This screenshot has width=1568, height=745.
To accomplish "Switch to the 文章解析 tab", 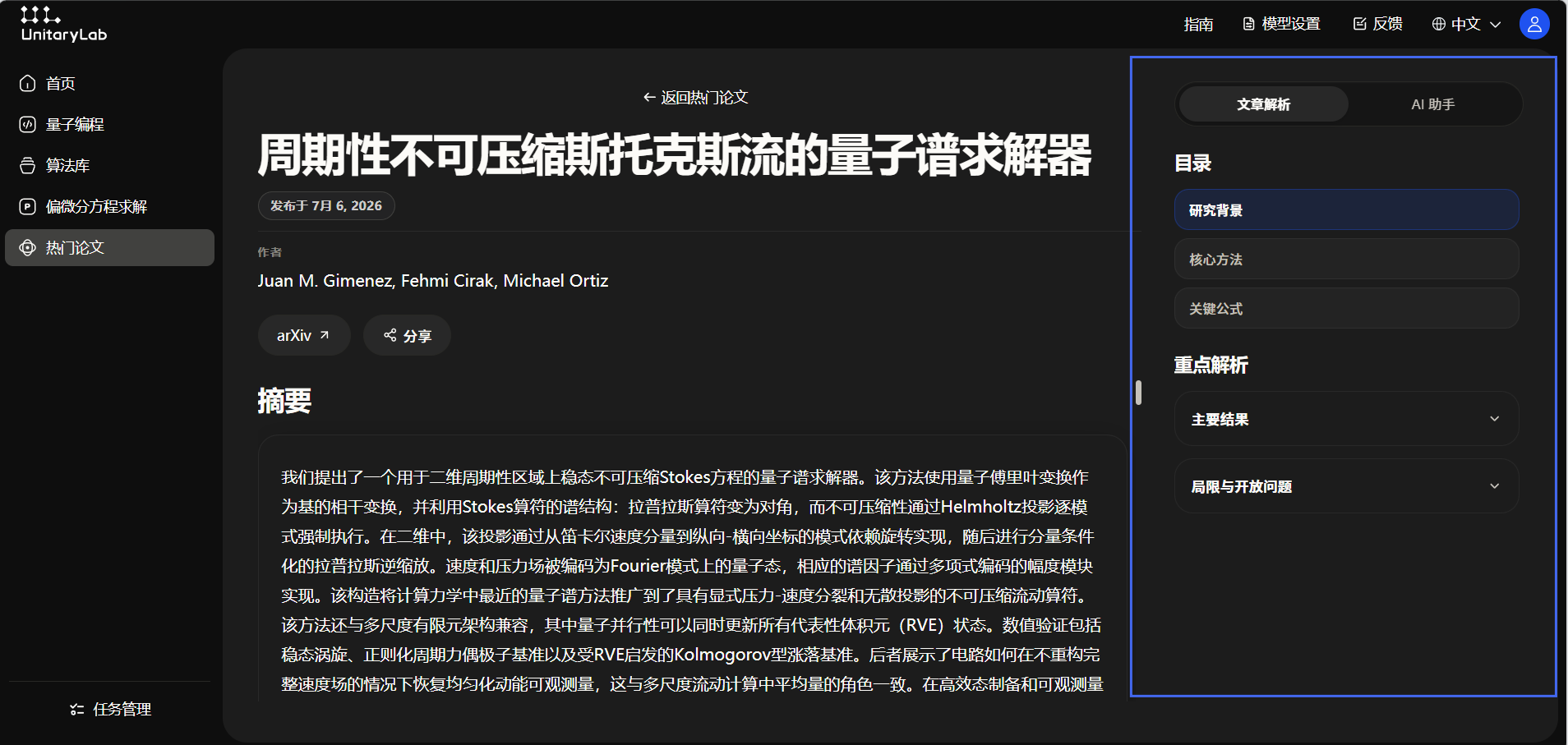I will (x=1264, y=104).
